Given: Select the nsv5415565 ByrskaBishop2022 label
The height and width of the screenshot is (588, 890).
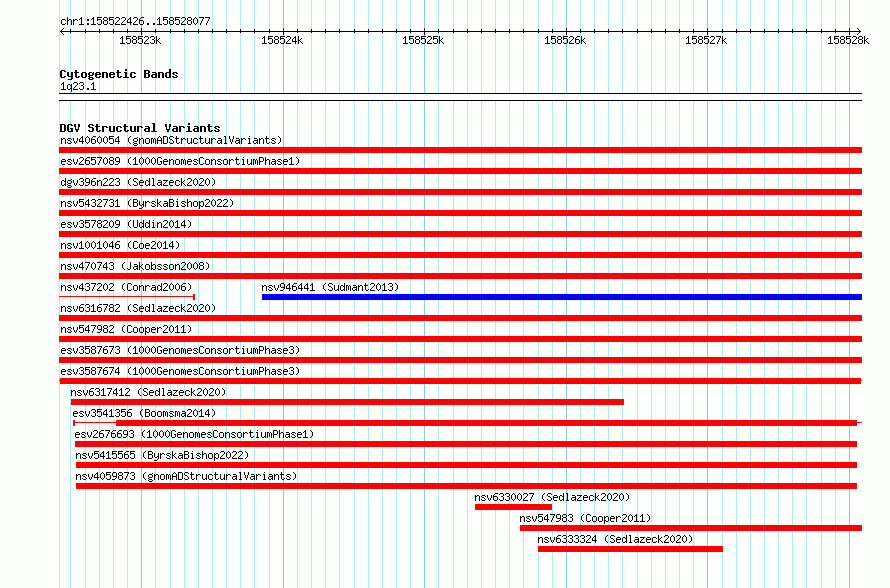Looking at the screenshot, I should [162, 455].
